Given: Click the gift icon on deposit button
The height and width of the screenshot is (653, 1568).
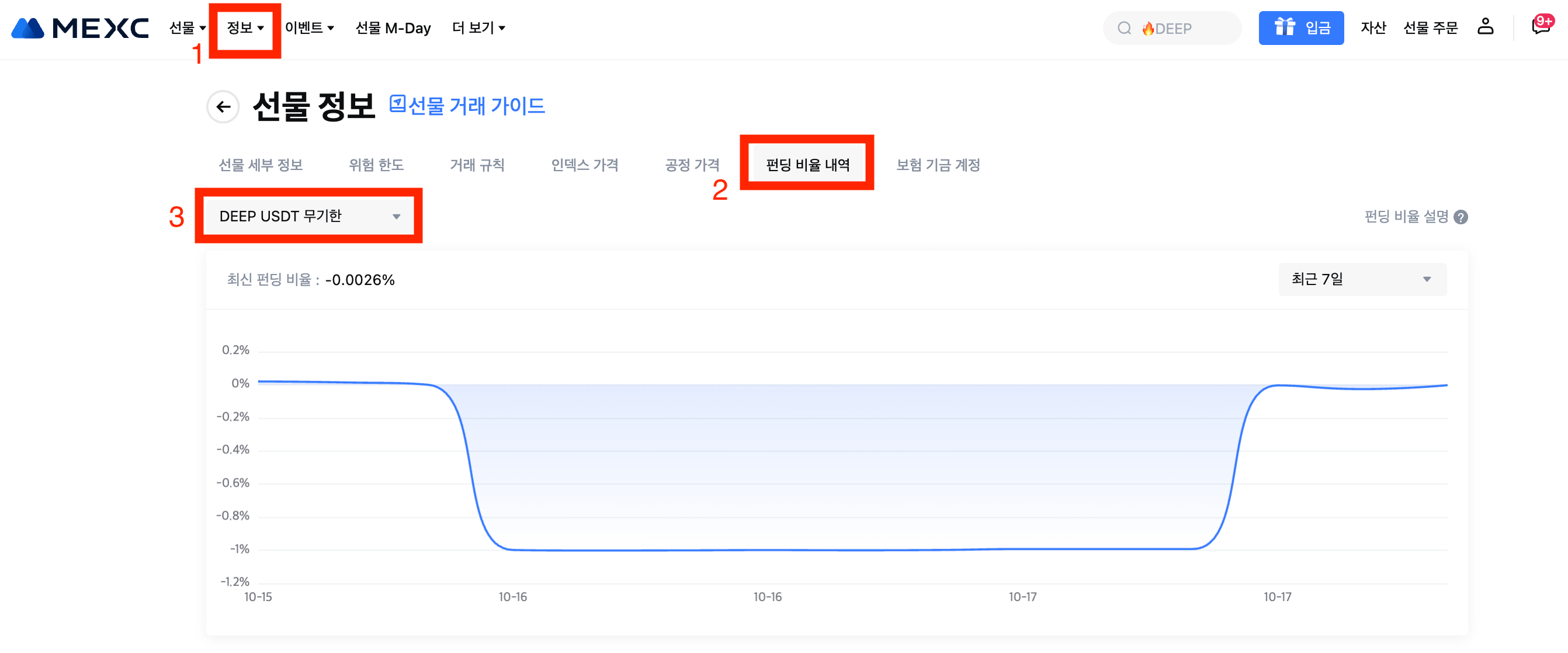Looking at the screenshot, I should pos(1284,27).
